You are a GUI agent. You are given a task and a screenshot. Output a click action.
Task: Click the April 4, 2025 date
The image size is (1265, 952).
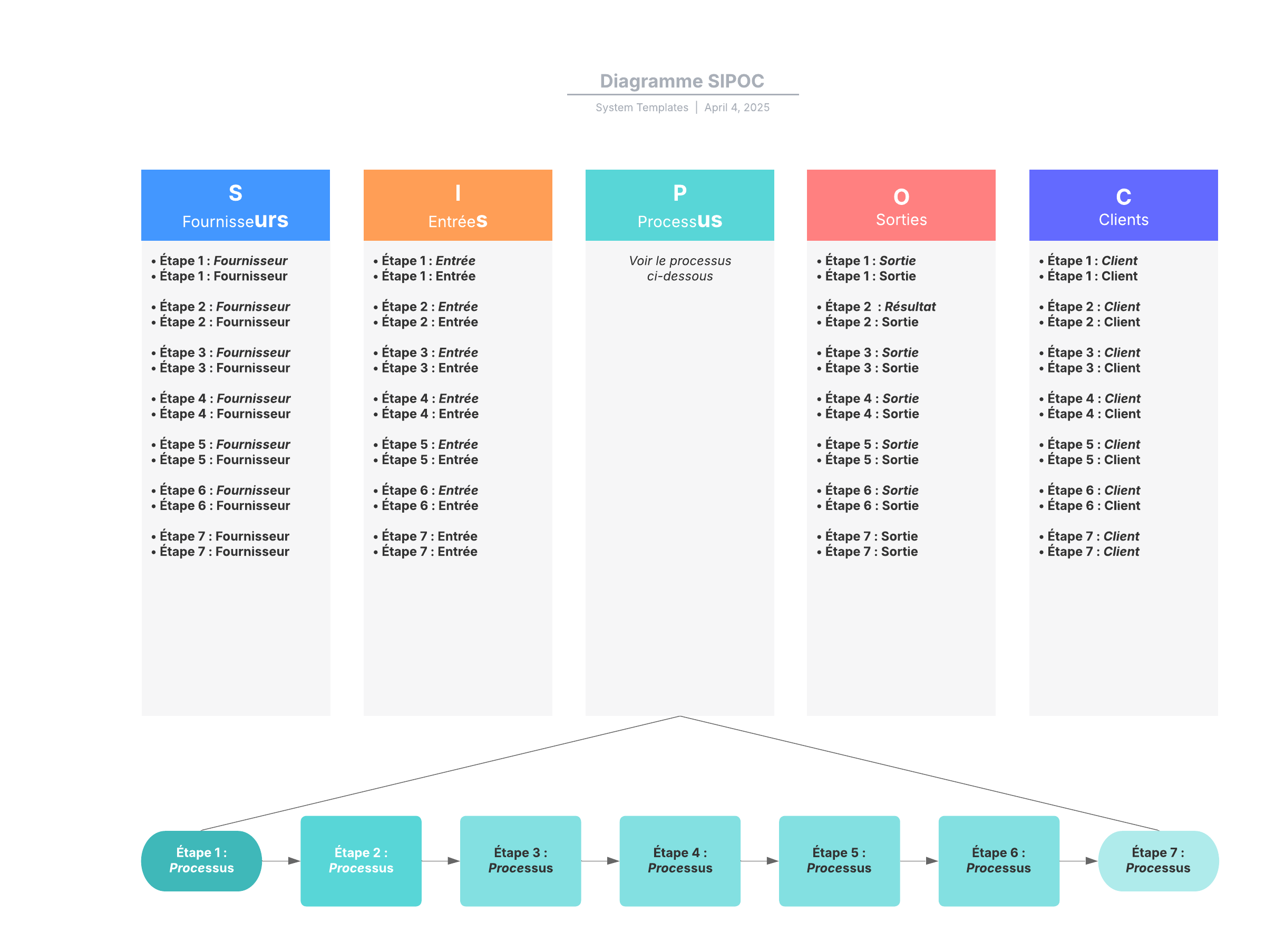[x=736, y=107]
